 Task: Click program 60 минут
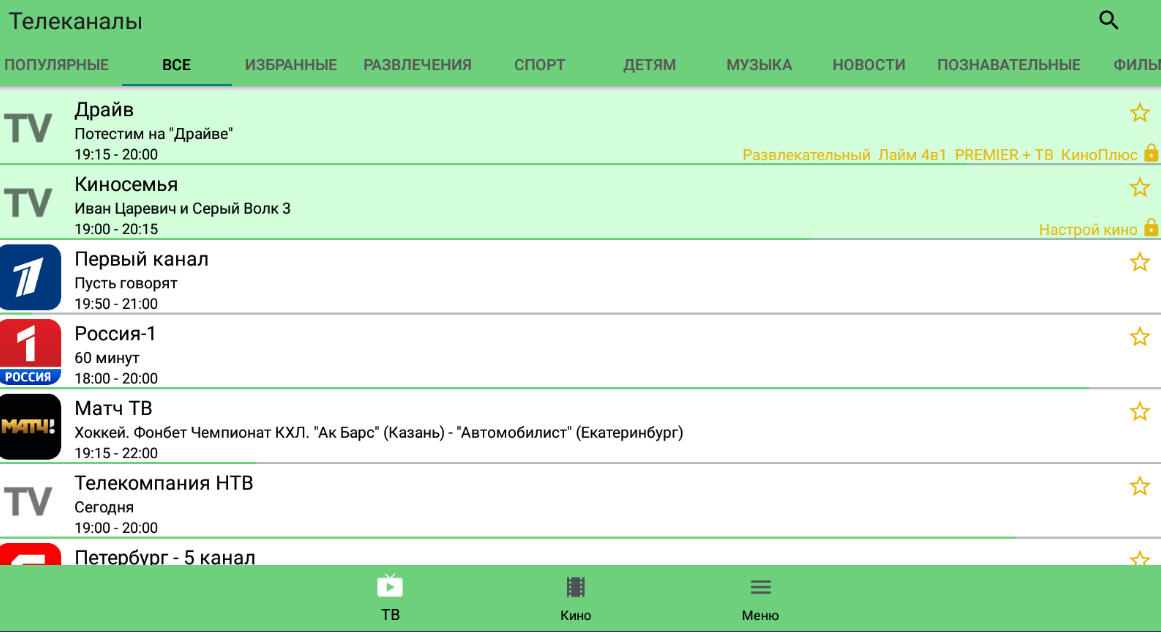point(107,358)
